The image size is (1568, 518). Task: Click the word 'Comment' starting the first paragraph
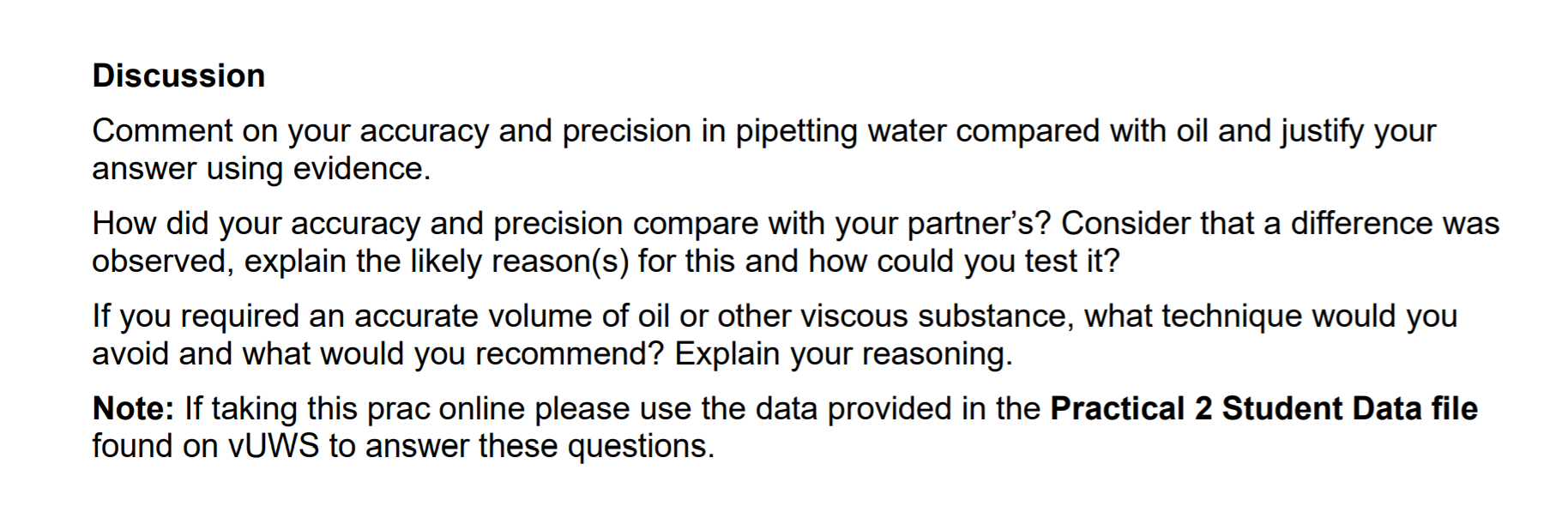point(162,131)
